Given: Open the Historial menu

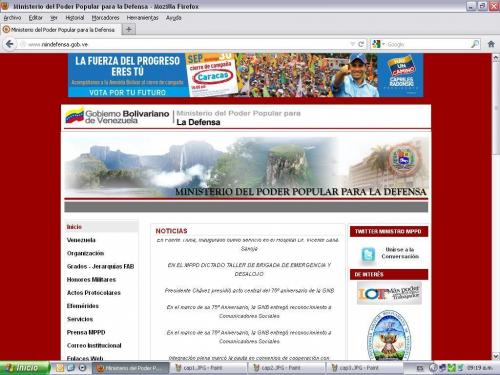Looking at the screenshot, I should [x=75, y=18].
